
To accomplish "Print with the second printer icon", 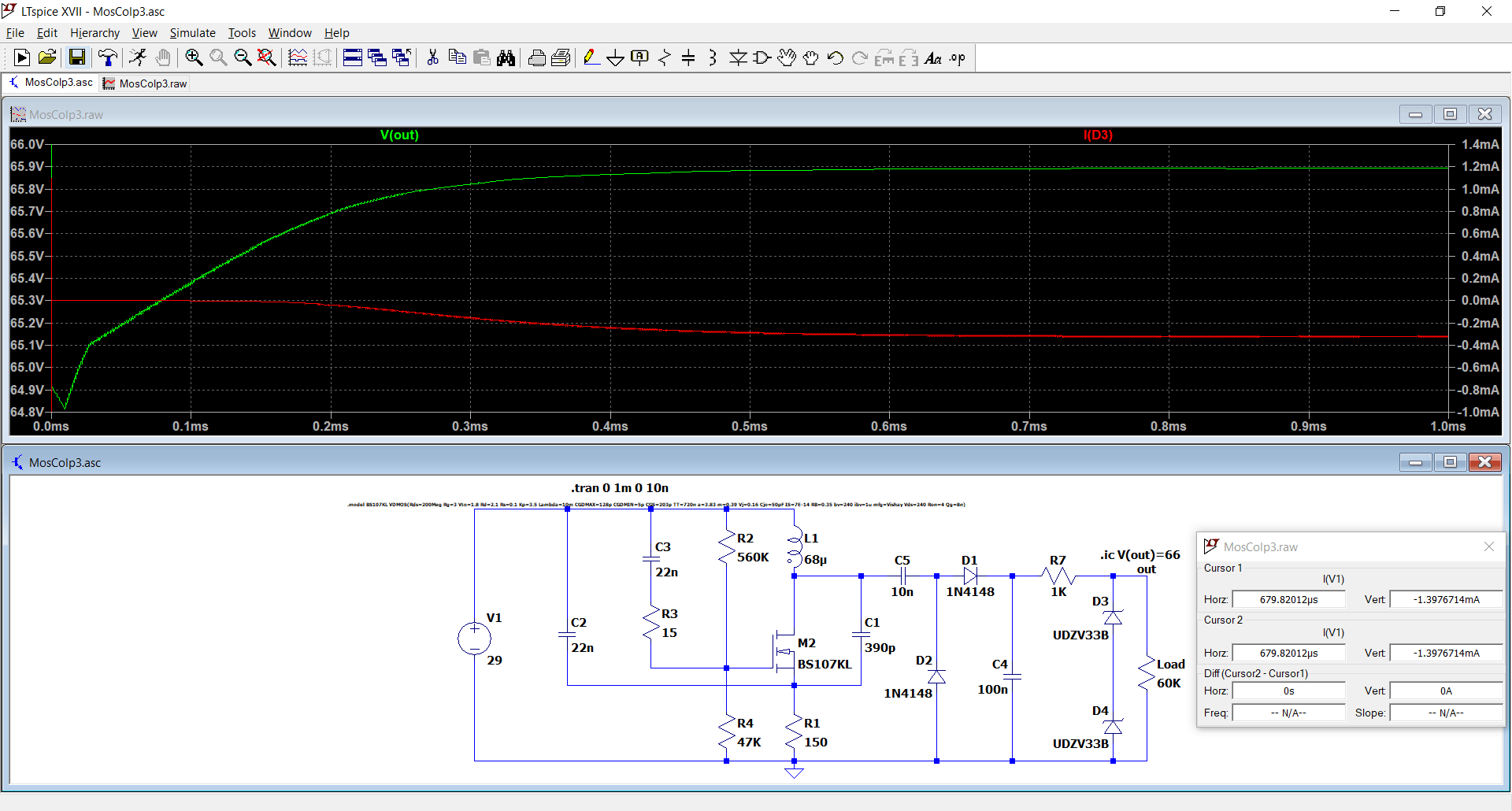I will click(561, 57).
